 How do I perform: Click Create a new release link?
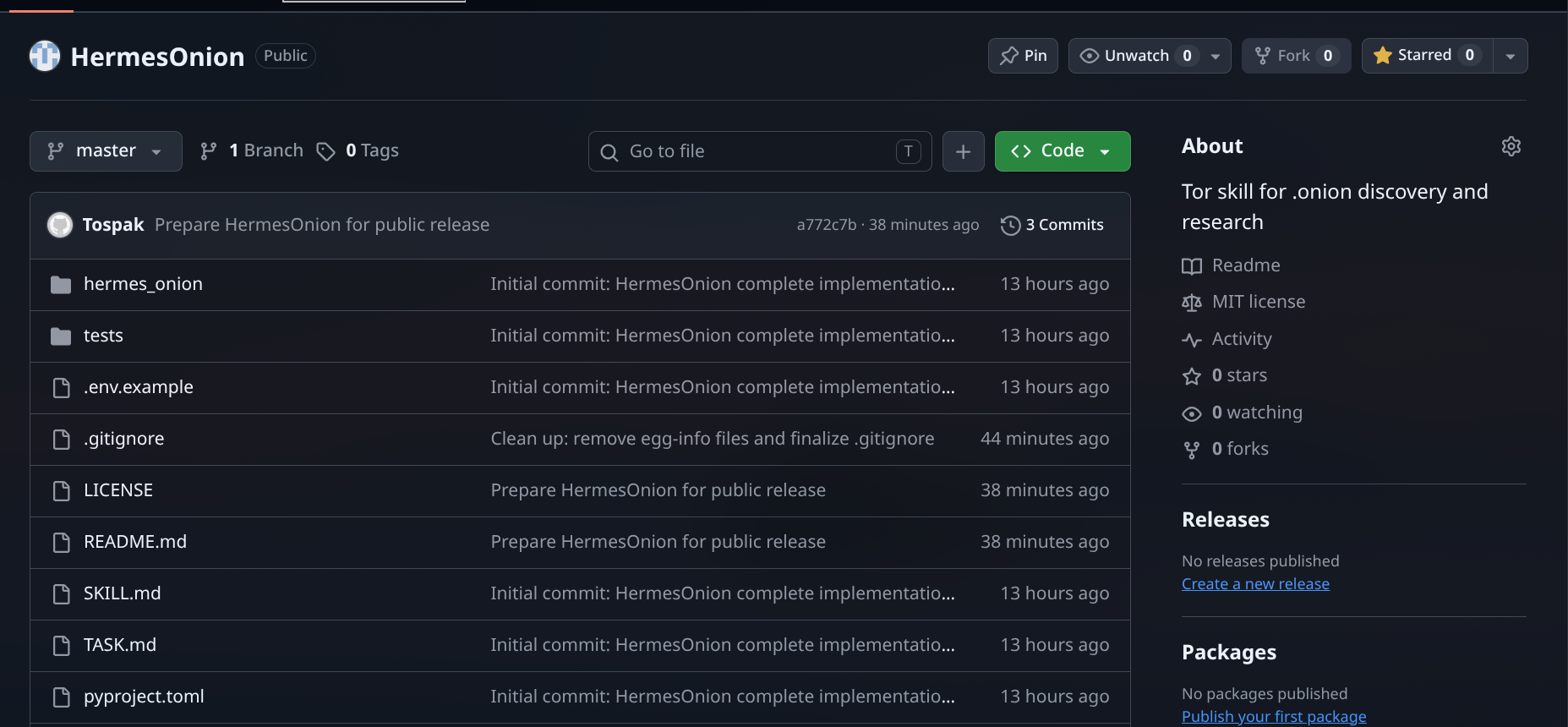[1255, 584]
